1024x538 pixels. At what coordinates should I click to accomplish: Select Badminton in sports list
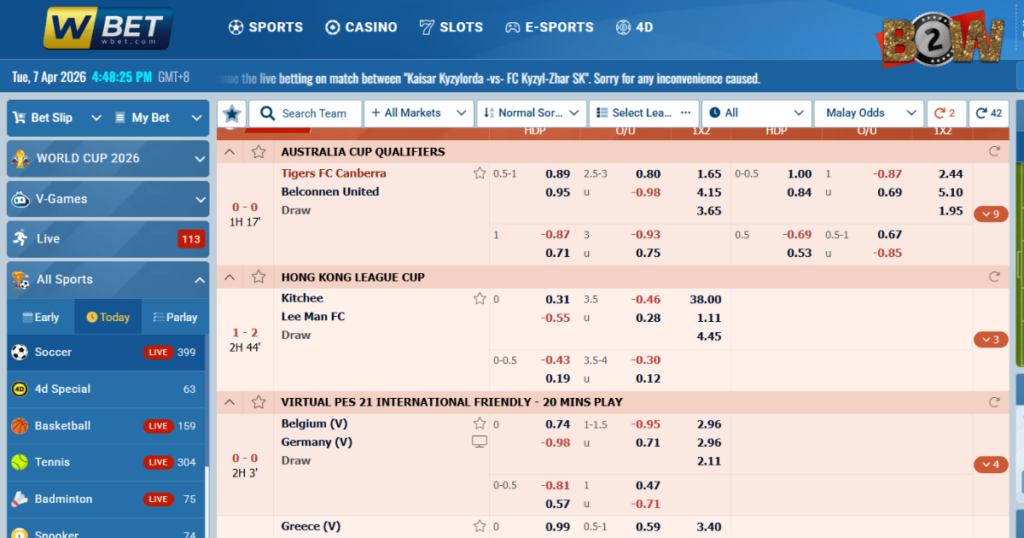(x=106, y=499)
